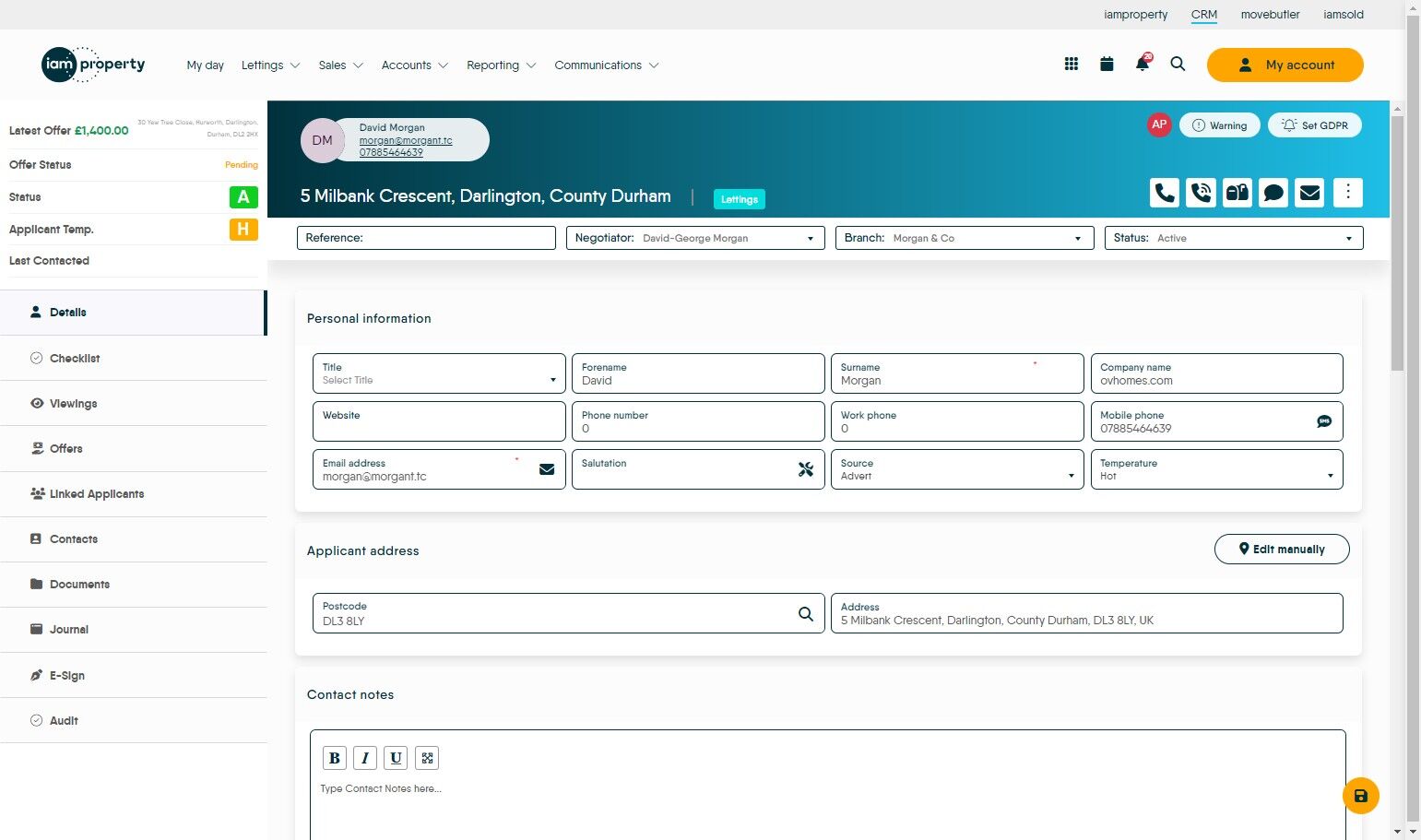Click the floating orange save button
The width and height of the screenshot is (1421, 840).
click(x=1360, y=796)
